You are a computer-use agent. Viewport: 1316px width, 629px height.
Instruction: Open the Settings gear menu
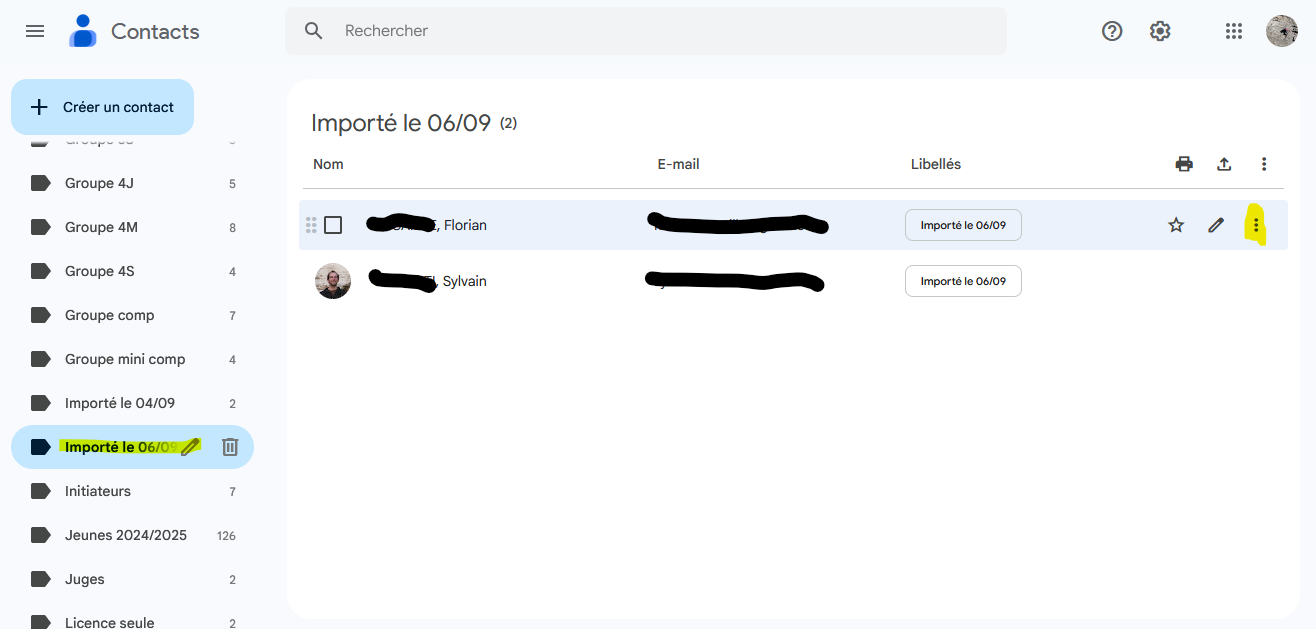pyautogui.click(x=1160, y=31)
